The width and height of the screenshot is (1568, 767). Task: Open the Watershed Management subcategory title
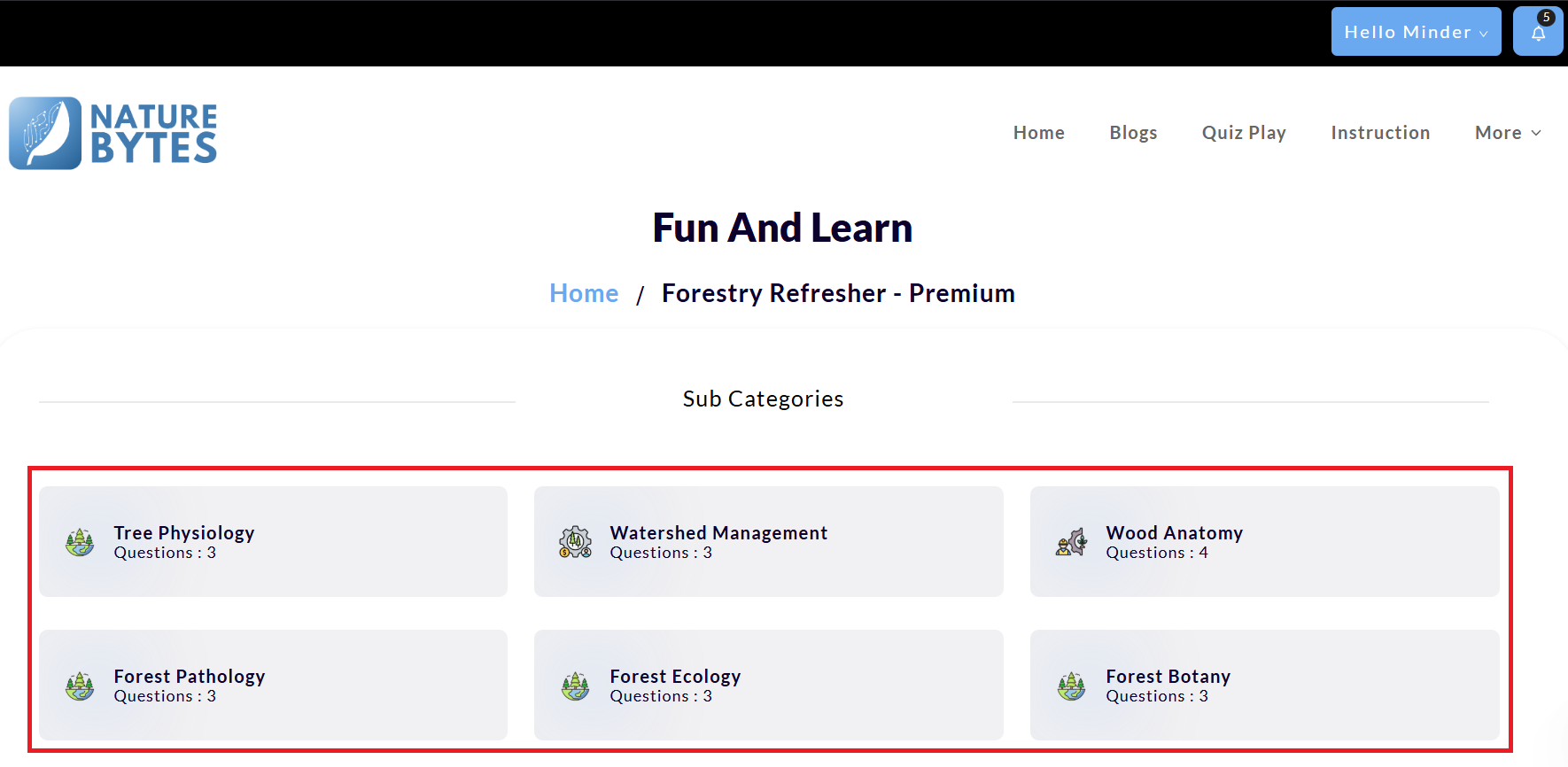pyautogui.click(x=718, y=532)
